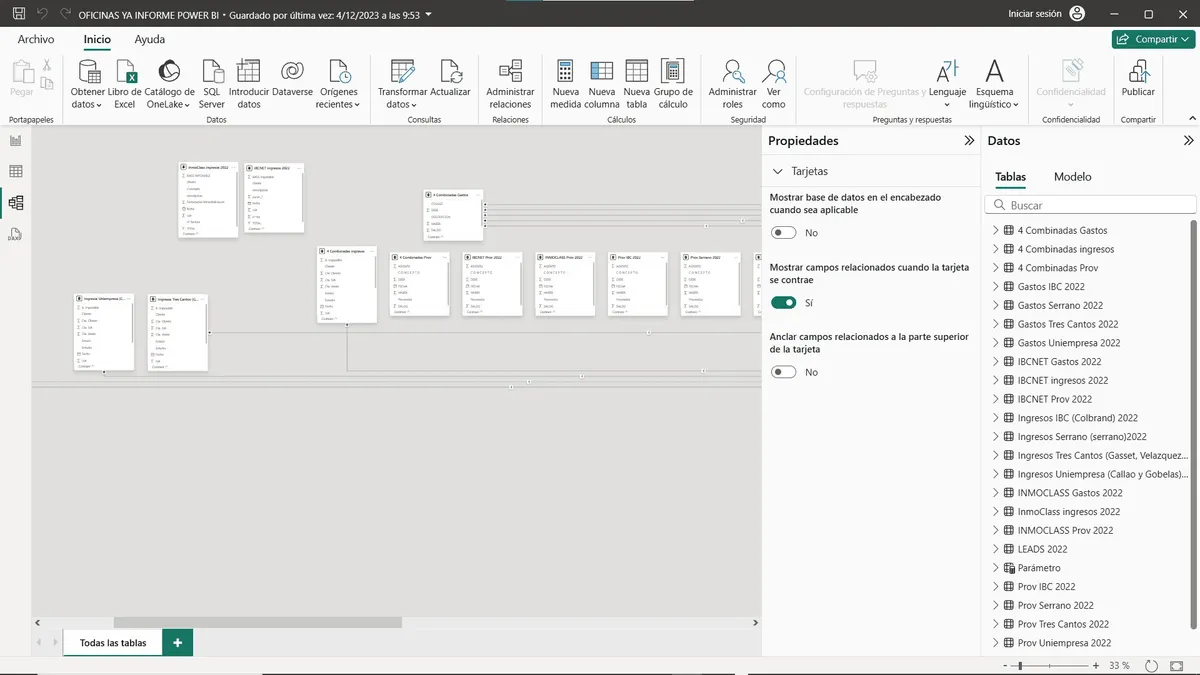1200x675 pixels.
Task: Save the file with the disk icon
Action: point(19,14)
